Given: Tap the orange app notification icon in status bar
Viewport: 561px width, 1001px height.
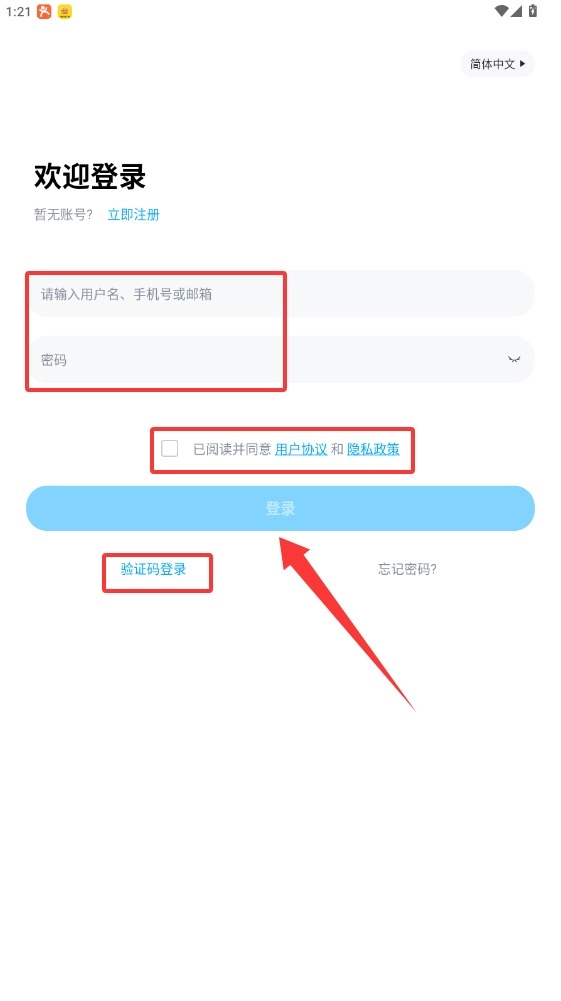Looking at the screenshot, I should [43, 11].
